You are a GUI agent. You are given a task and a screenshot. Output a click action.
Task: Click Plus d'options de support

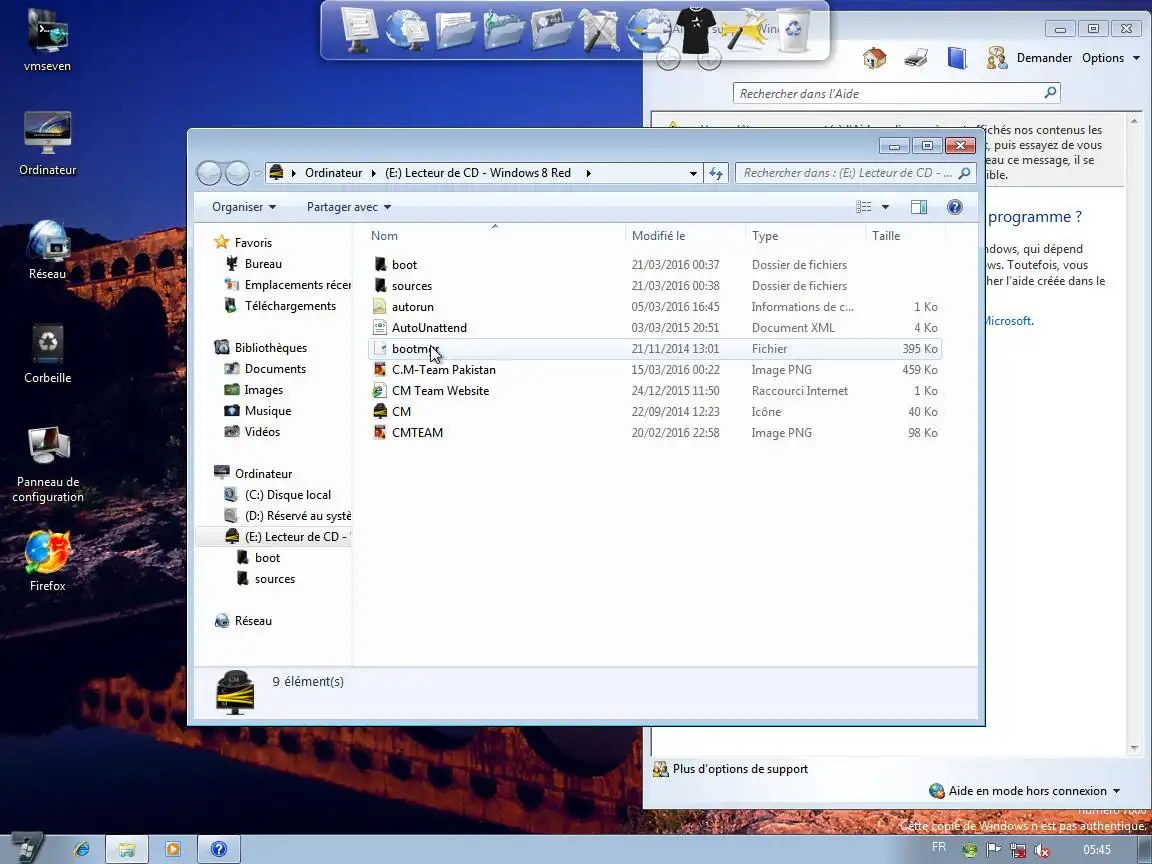(x=740, y=769)
